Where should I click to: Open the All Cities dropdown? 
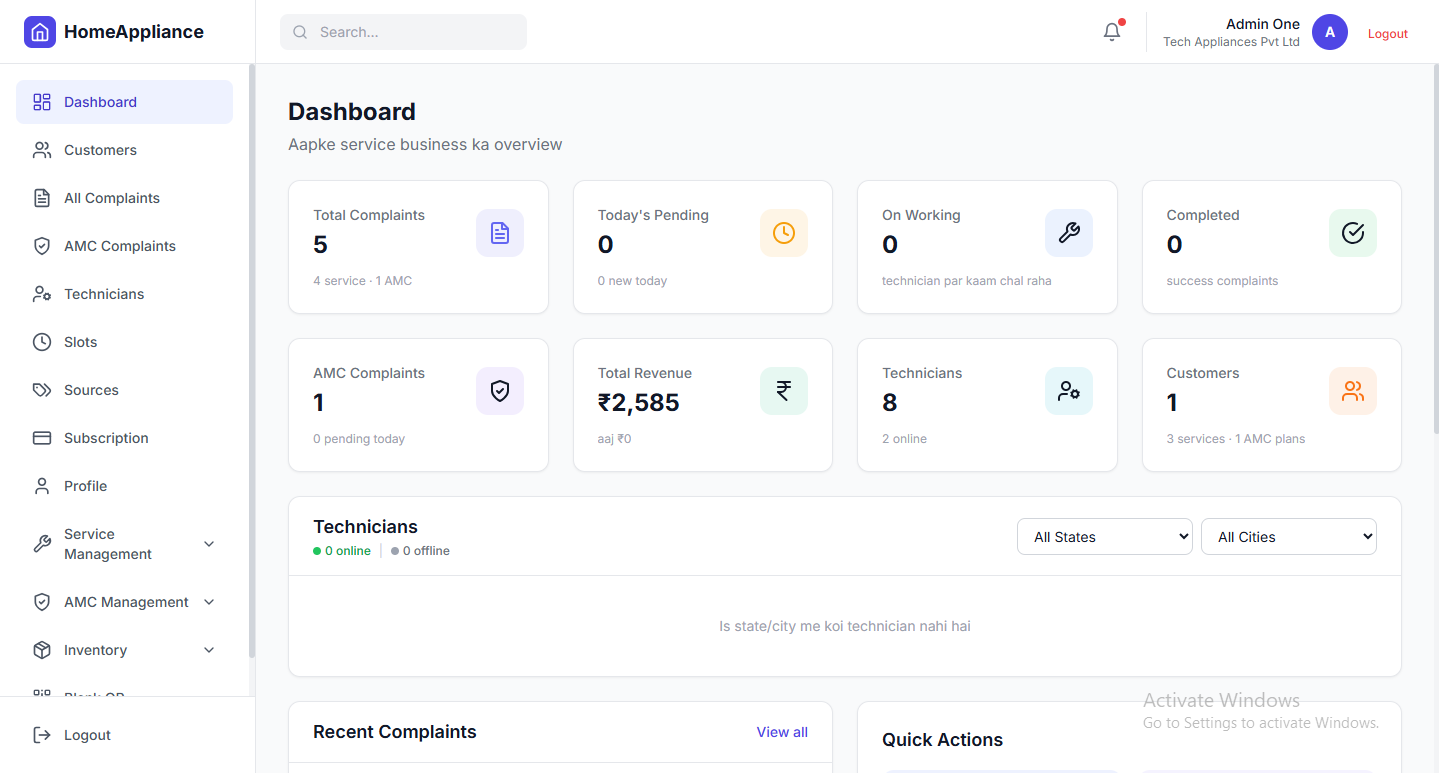pyautogui.click(x=1289, y=537)
